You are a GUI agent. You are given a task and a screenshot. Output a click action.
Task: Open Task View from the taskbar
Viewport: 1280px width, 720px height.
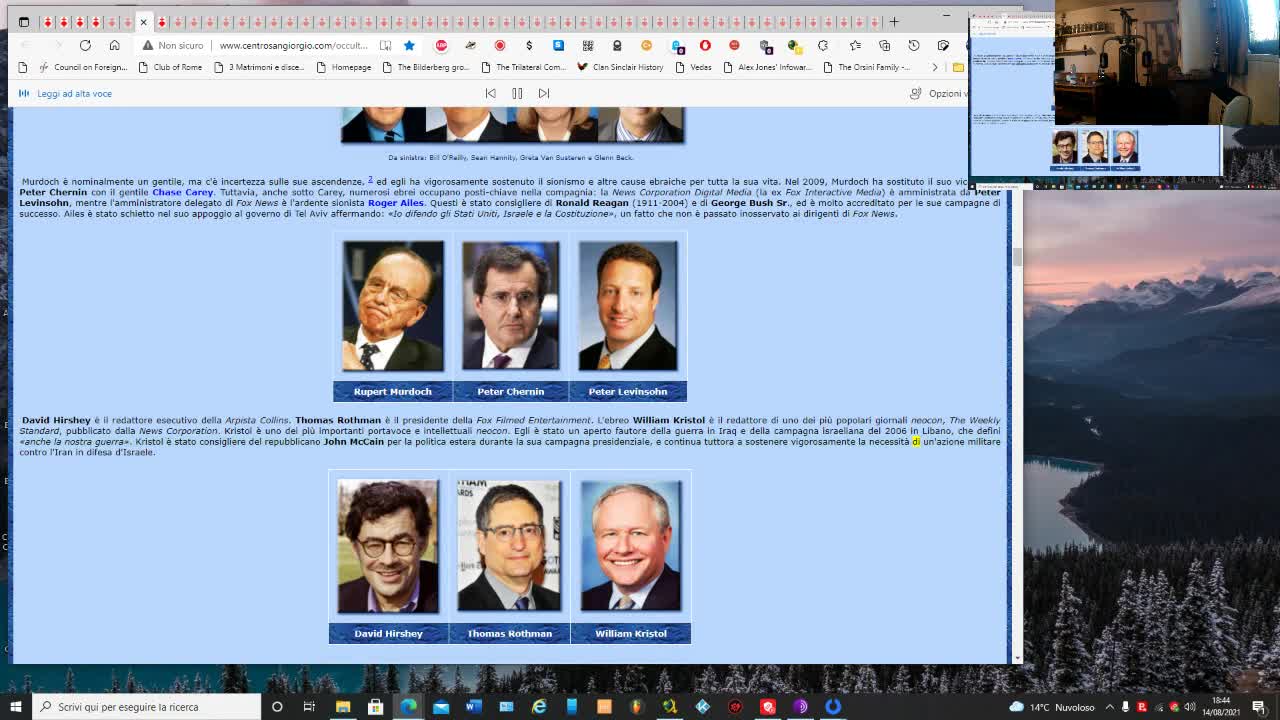[x=309, y=706]
